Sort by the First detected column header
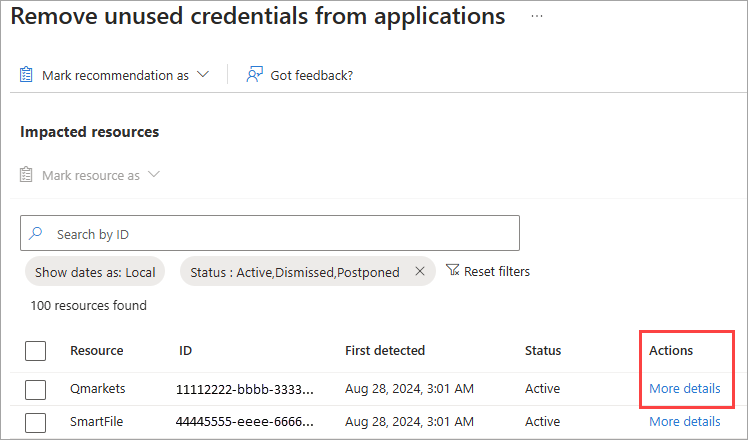The image size is (748, 440). point(385,351)
